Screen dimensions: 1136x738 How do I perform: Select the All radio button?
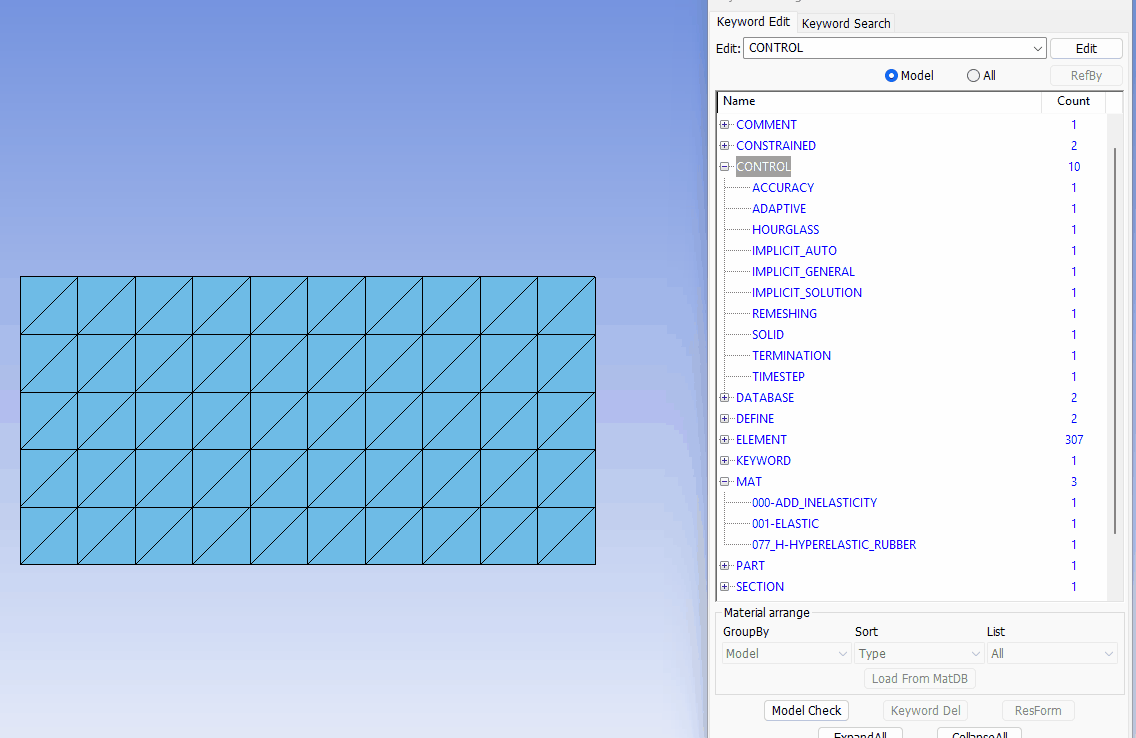973,76
